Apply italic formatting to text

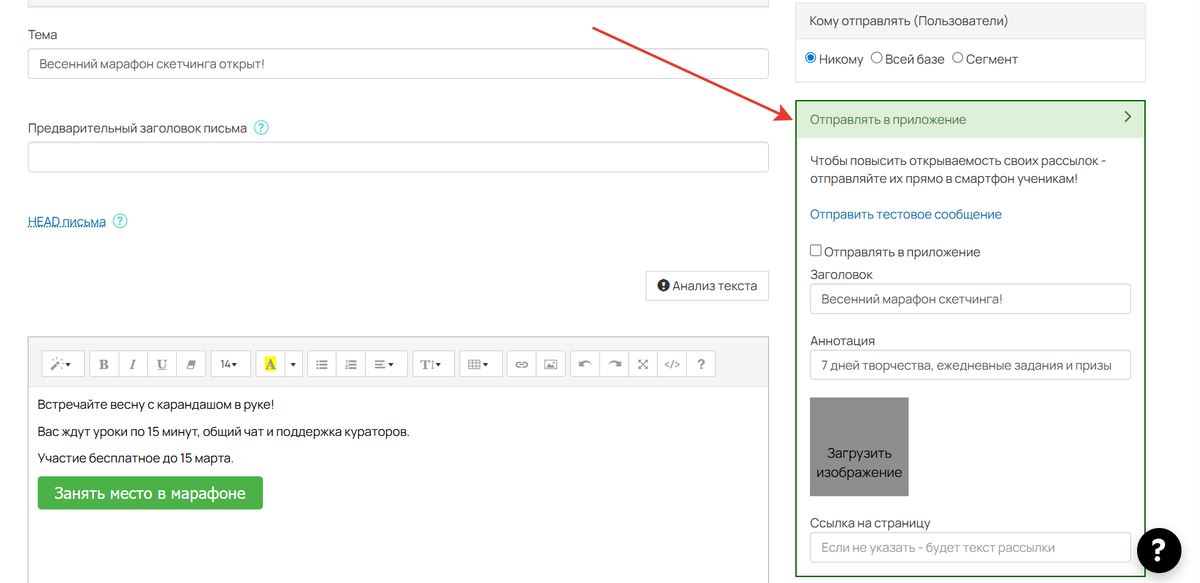point(133,365)
